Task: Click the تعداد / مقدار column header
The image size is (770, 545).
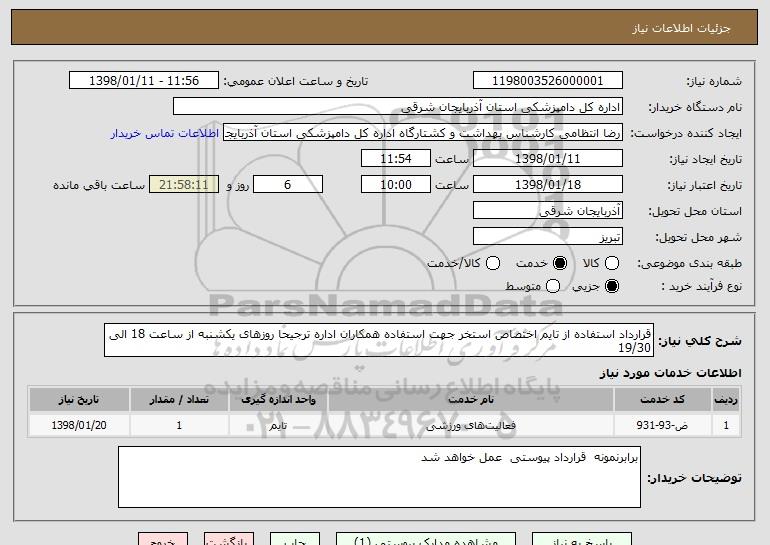Action: [179, 400]
